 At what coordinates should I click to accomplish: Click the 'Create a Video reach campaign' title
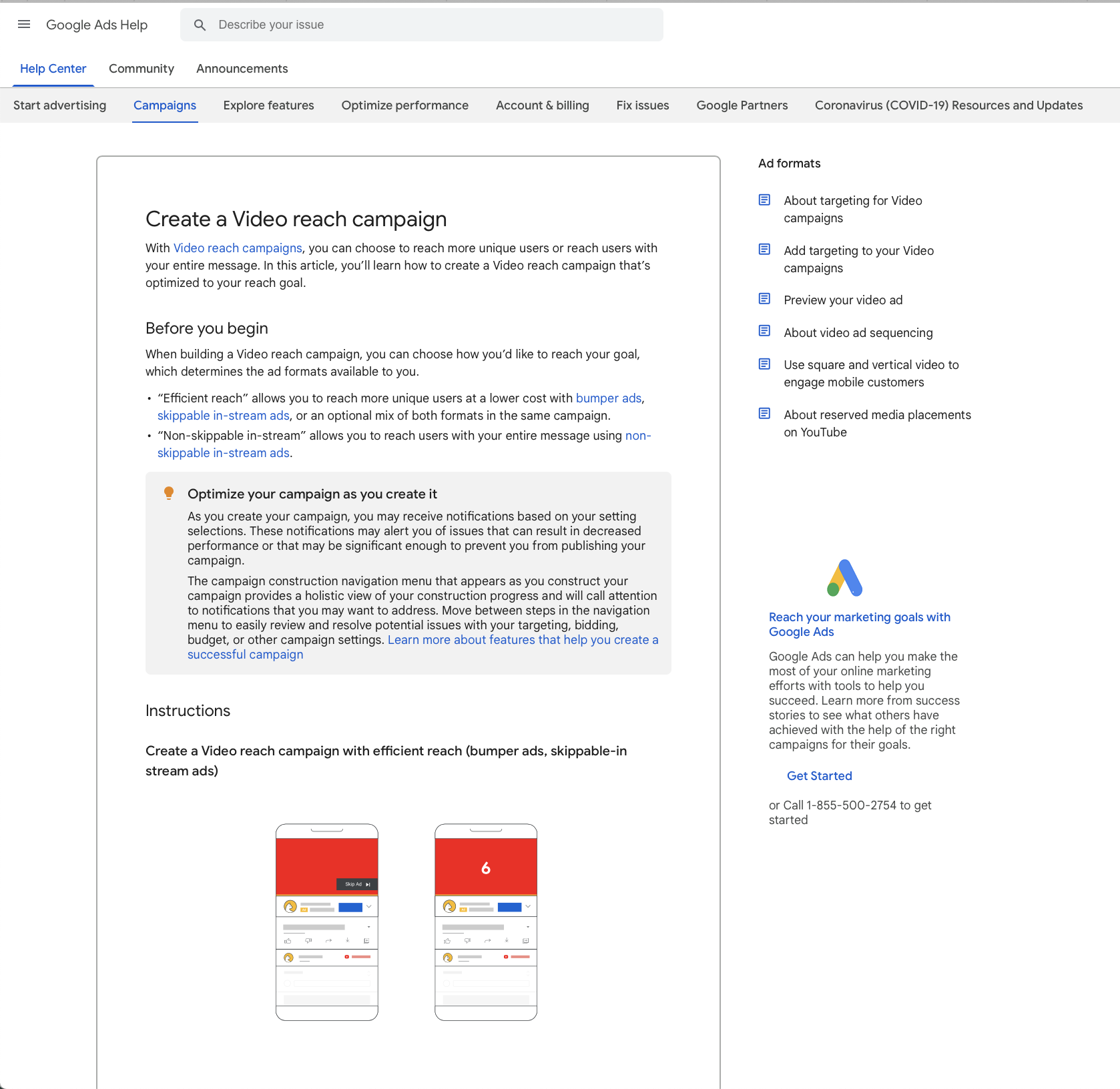point(296,219)
